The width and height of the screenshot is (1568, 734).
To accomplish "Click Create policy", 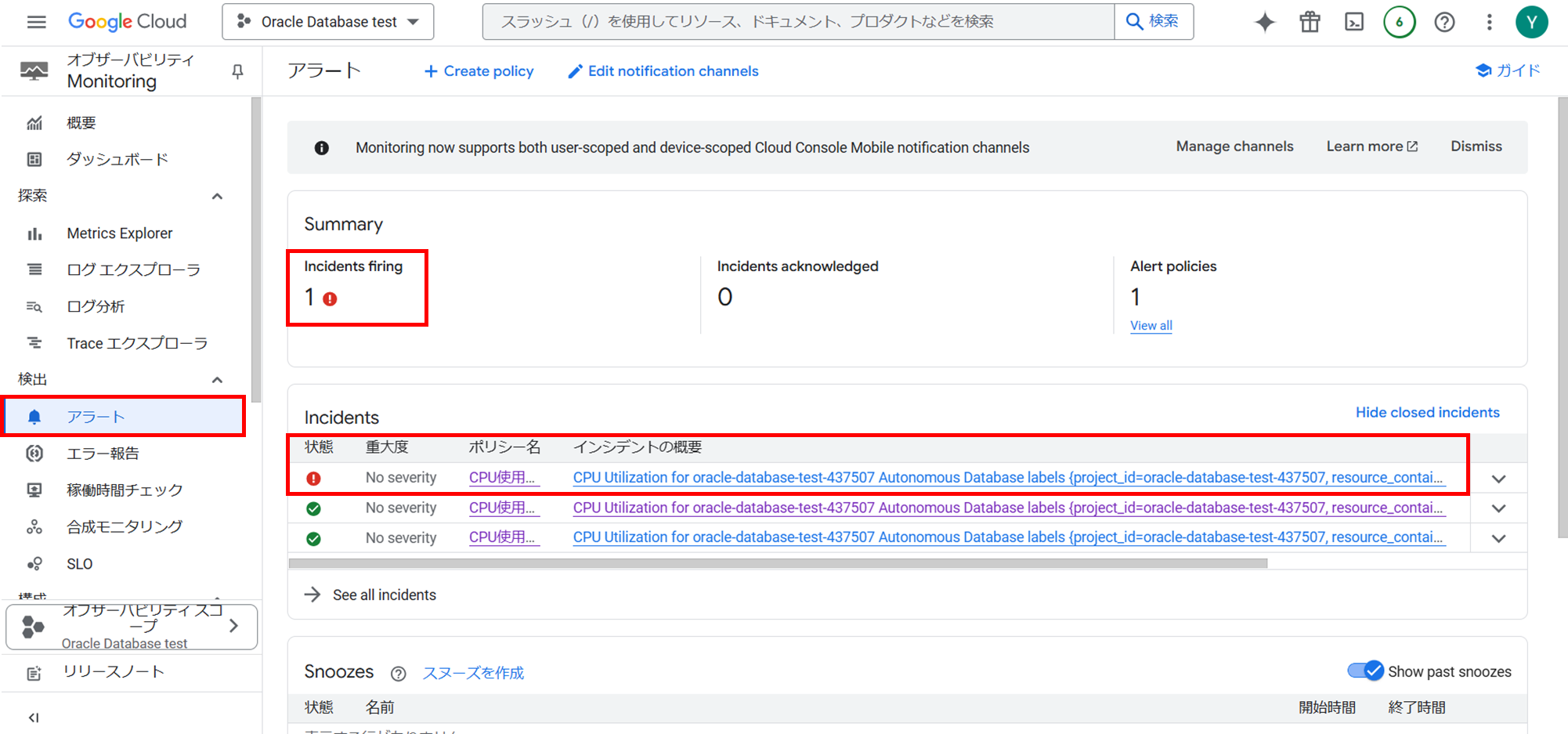I will coord(479,71).
